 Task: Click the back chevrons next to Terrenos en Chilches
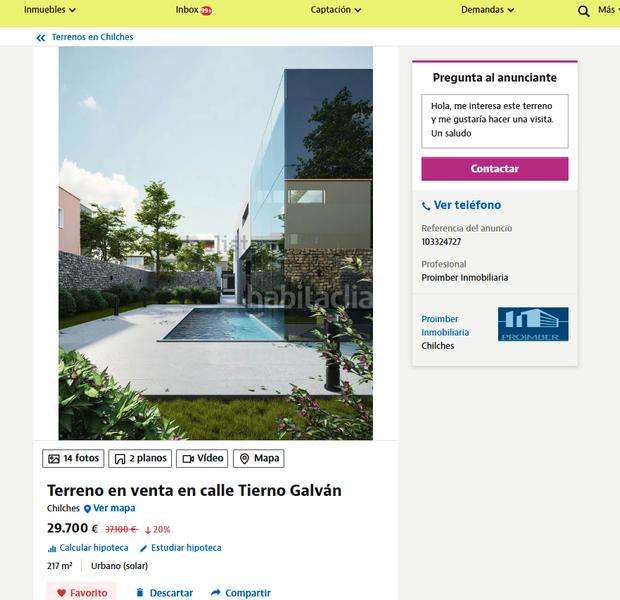40,38
